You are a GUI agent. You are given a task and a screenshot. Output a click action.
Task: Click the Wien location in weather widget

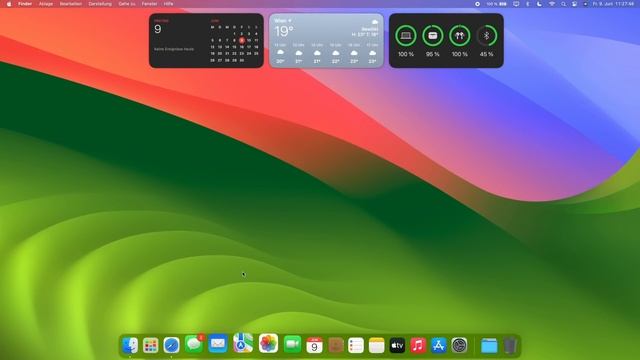pyautogui.click(x=282, y=20)
